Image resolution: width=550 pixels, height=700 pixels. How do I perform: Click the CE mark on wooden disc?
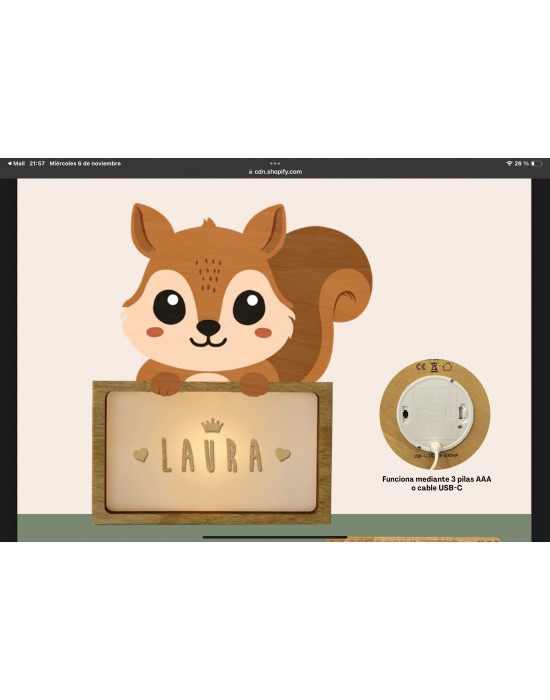tap(421, 367)
